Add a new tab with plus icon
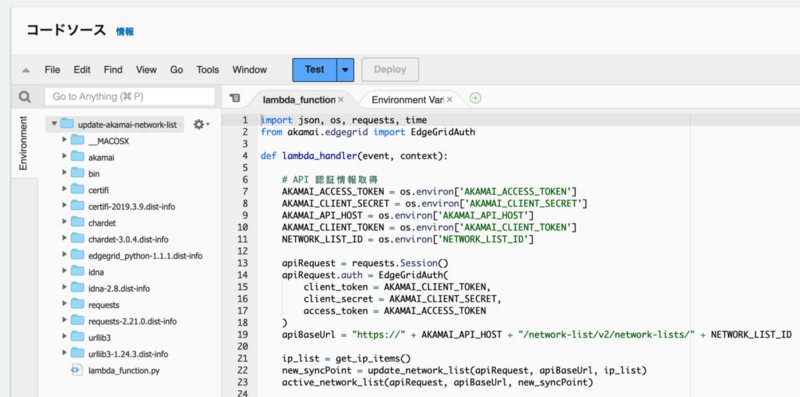The image size is (800, 397). click(475, 98)
